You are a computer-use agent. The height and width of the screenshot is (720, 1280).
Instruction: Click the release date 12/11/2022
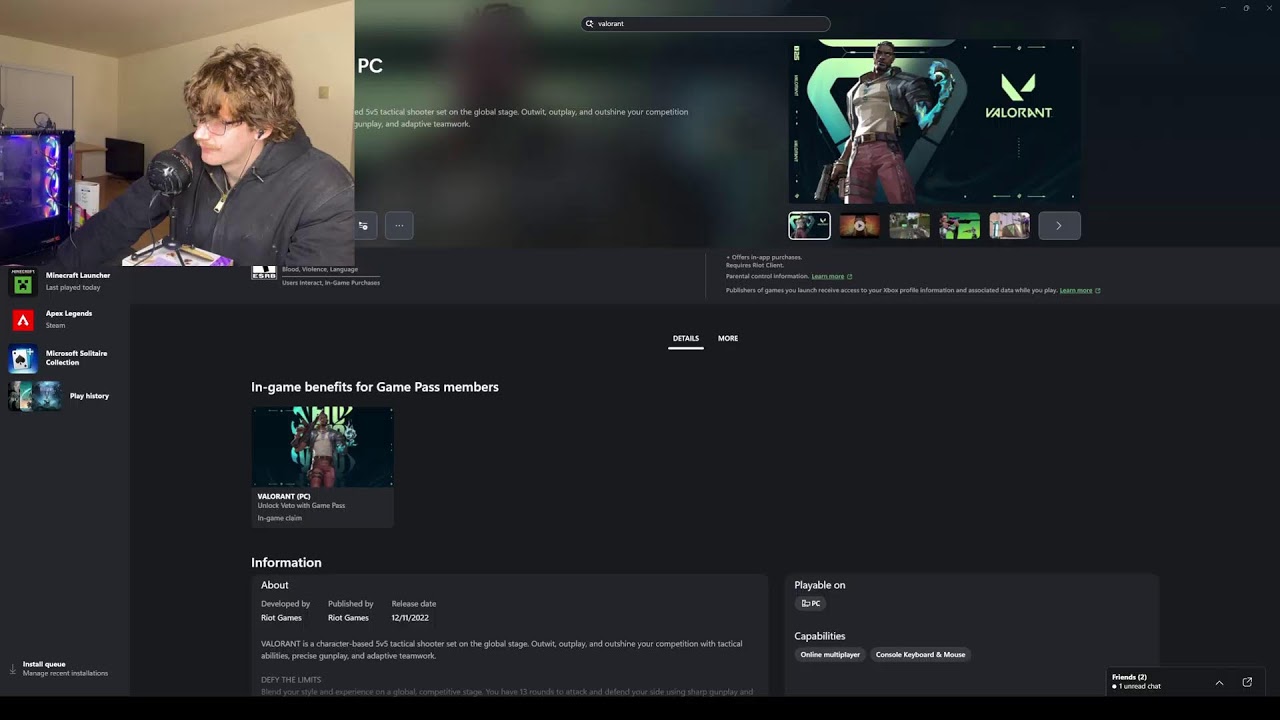pos(410,618)
